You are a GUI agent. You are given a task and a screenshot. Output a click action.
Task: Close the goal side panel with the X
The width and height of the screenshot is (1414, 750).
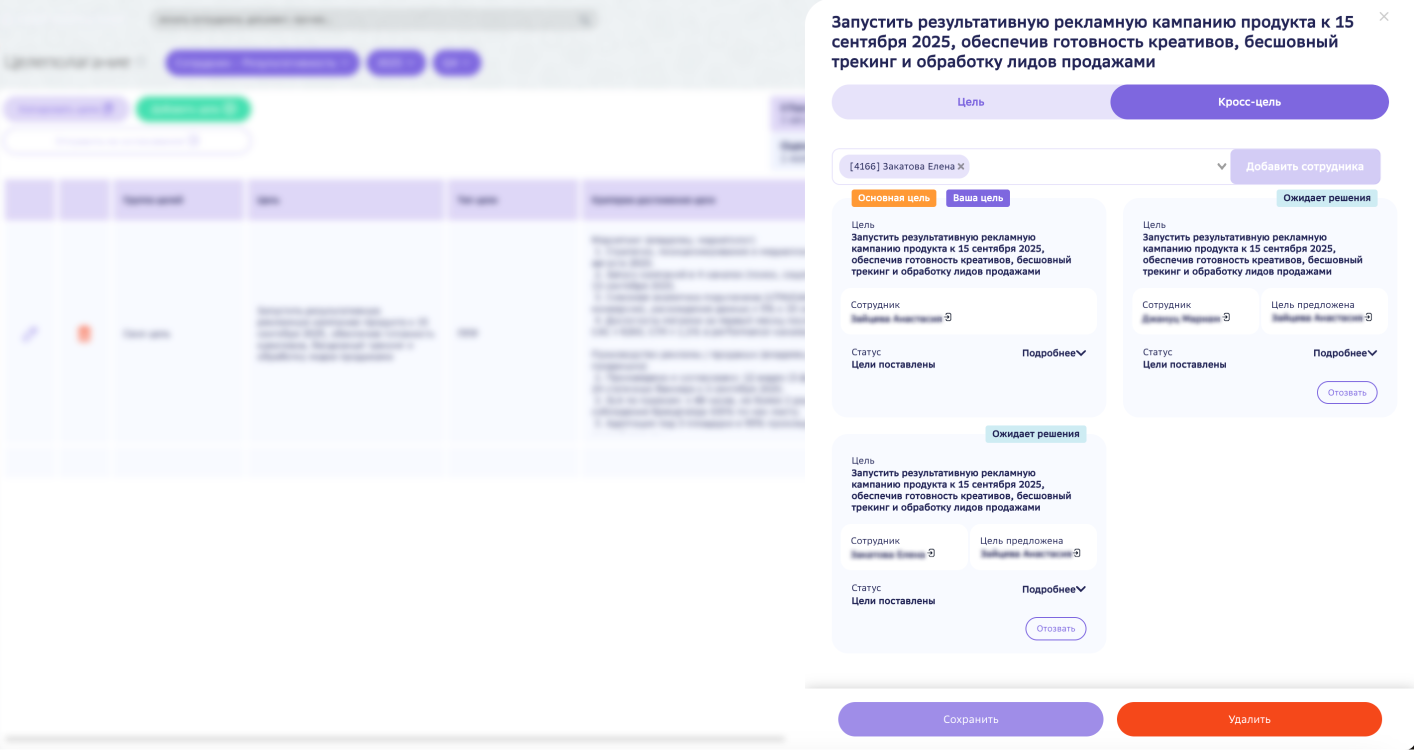tap(1384, 17)
